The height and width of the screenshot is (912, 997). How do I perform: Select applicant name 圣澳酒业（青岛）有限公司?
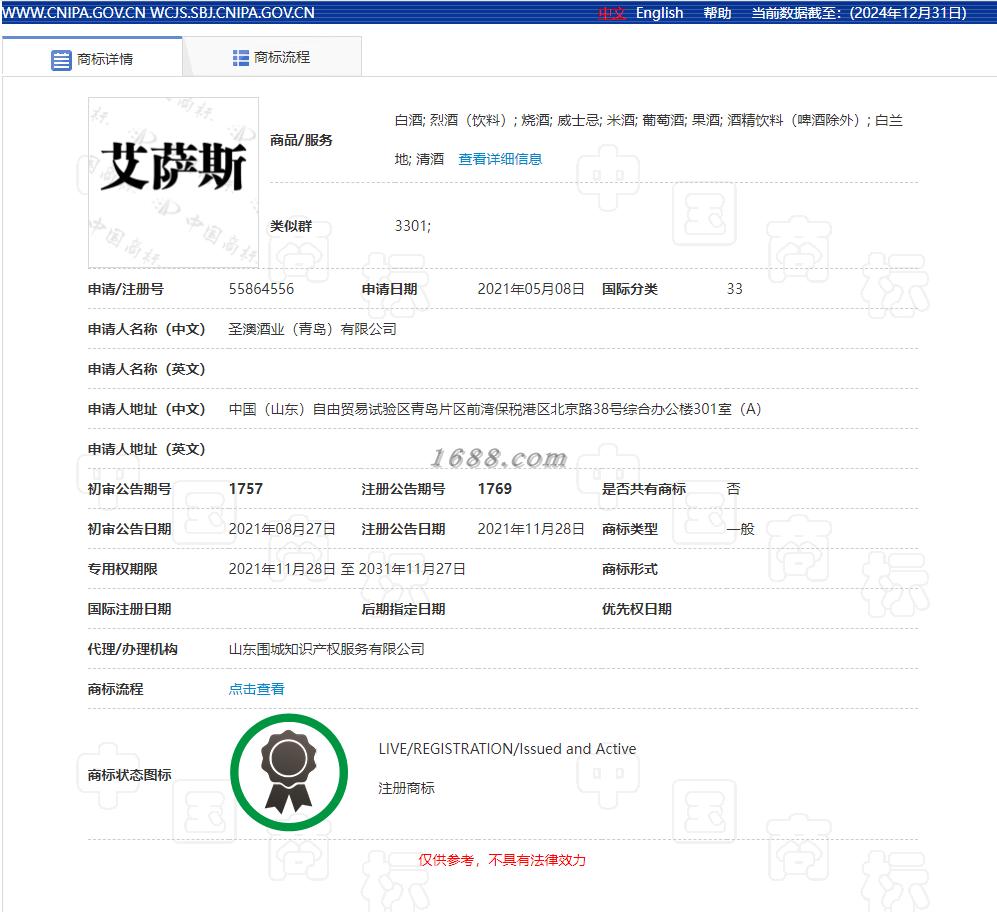pos(312,329)
